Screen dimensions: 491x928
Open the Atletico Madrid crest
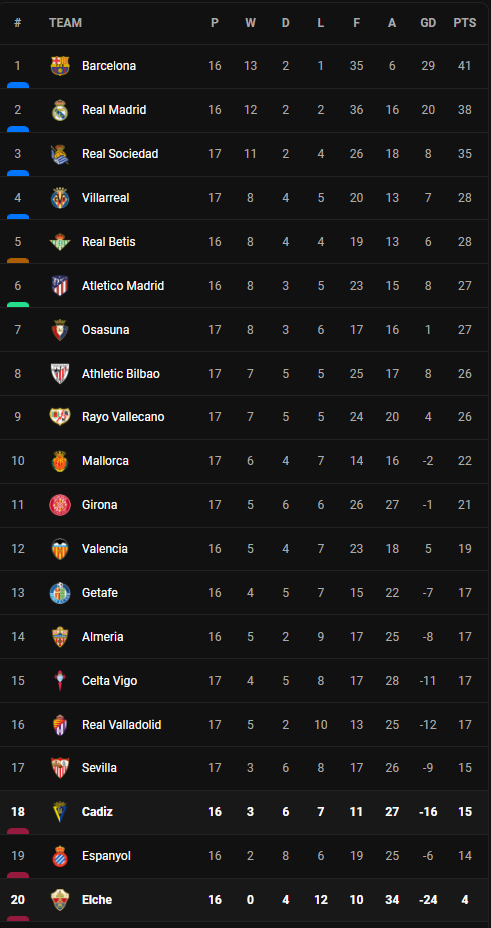point(60,286)
